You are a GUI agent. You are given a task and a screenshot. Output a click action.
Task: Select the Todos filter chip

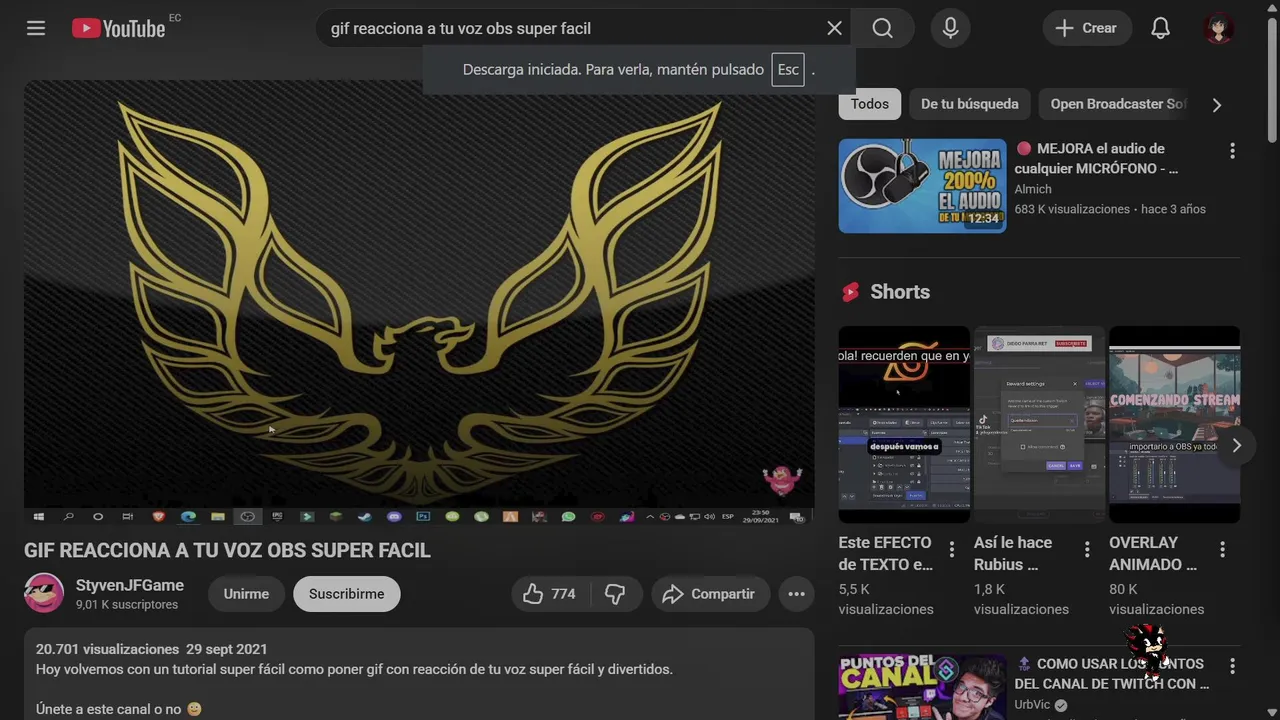[870, 104]
